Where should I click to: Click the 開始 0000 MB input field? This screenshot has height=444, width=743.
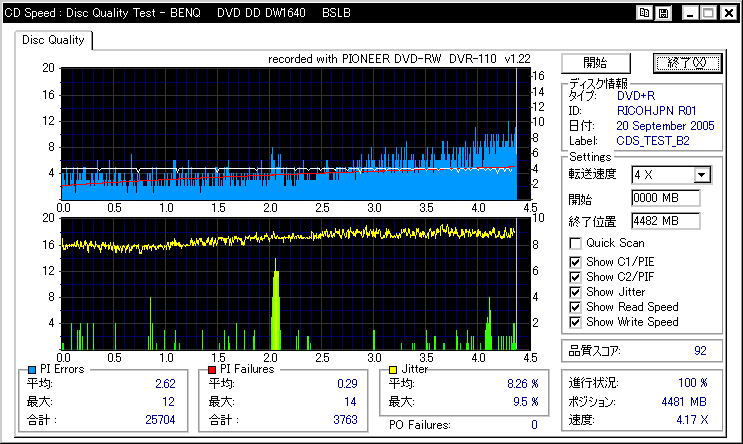click(x=665, y=198)
